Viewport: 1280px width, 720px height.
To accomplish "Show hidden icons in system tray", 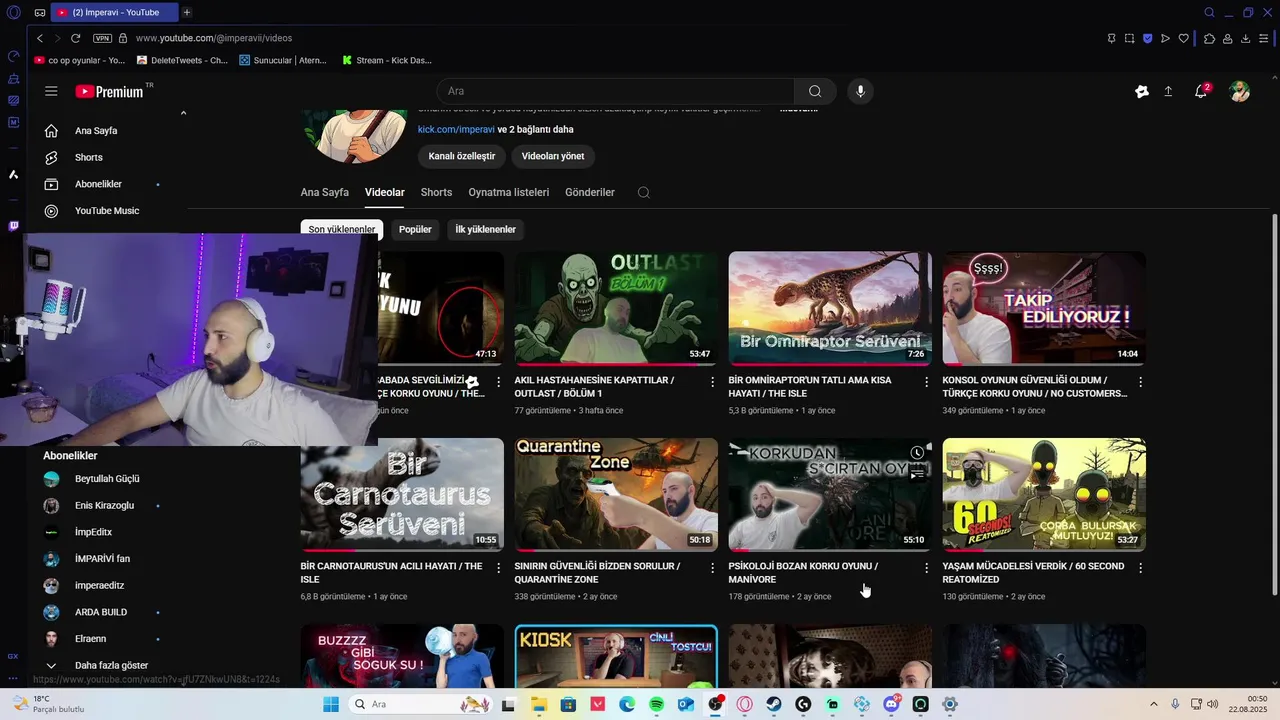I will pos(1153,704).
